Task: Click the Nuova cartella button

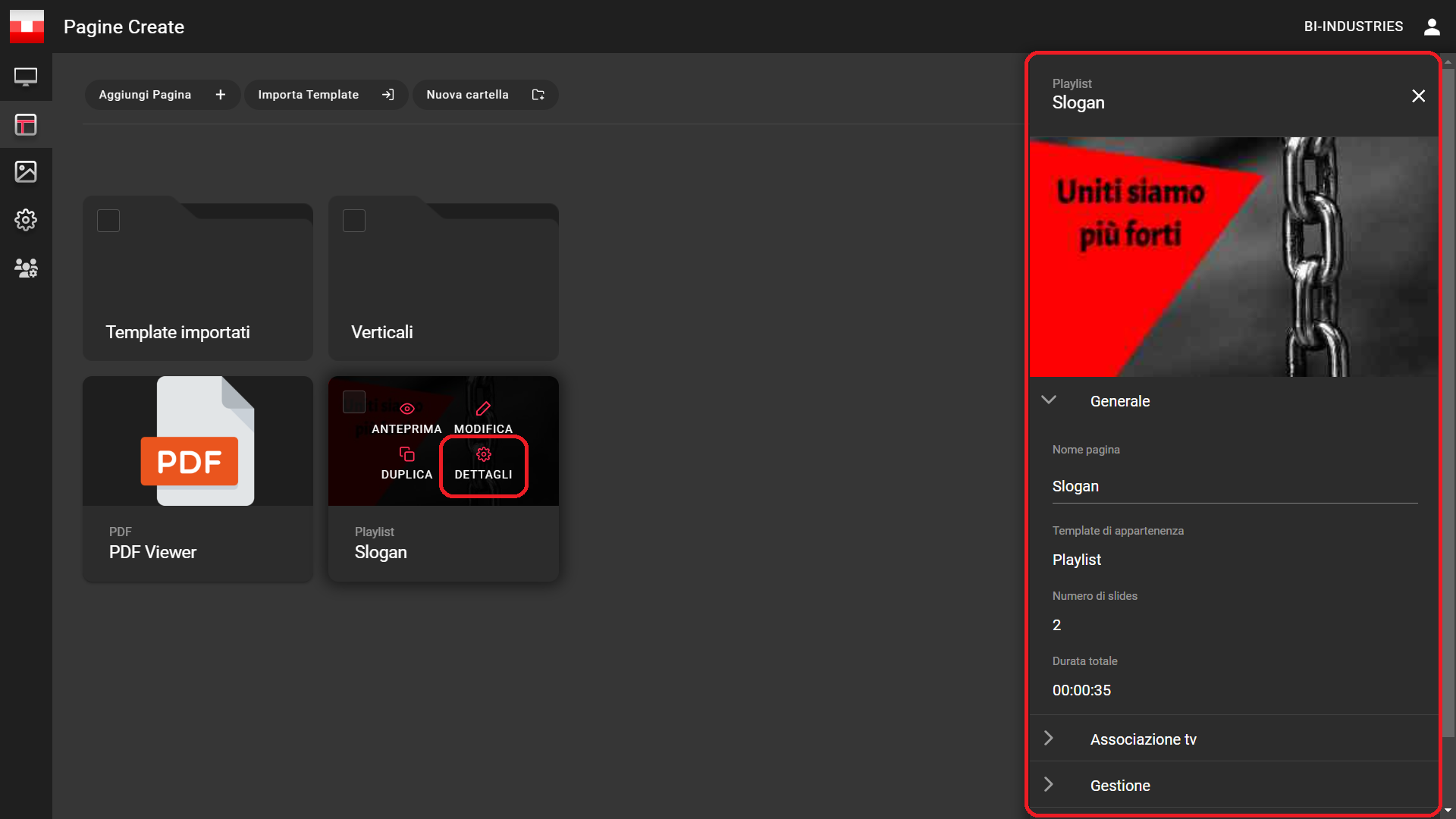Action: 485,95
